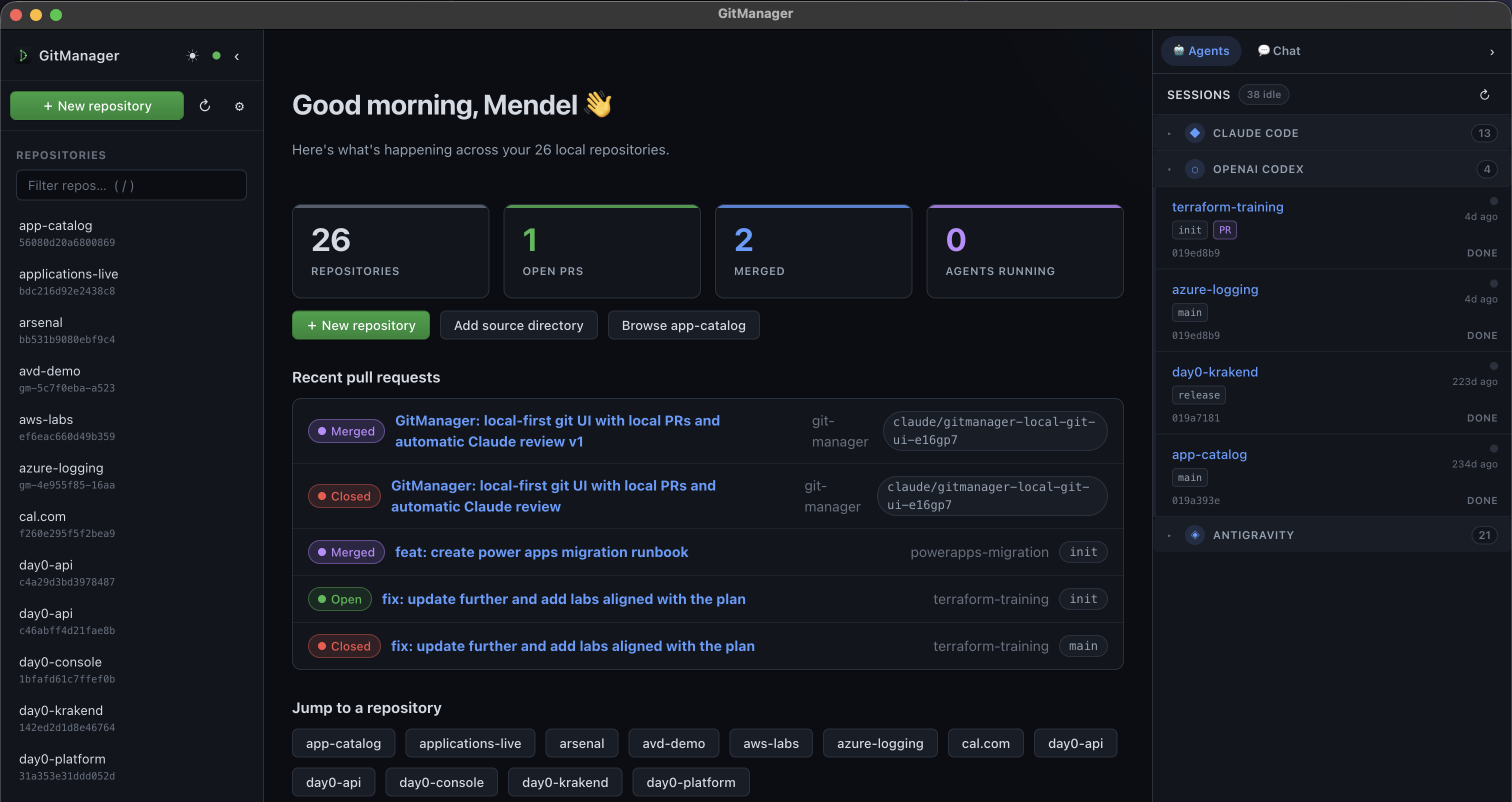Select azure-logging in the sidebar repositories
This screenshot has height=802, width=1512.
point(131,476)
